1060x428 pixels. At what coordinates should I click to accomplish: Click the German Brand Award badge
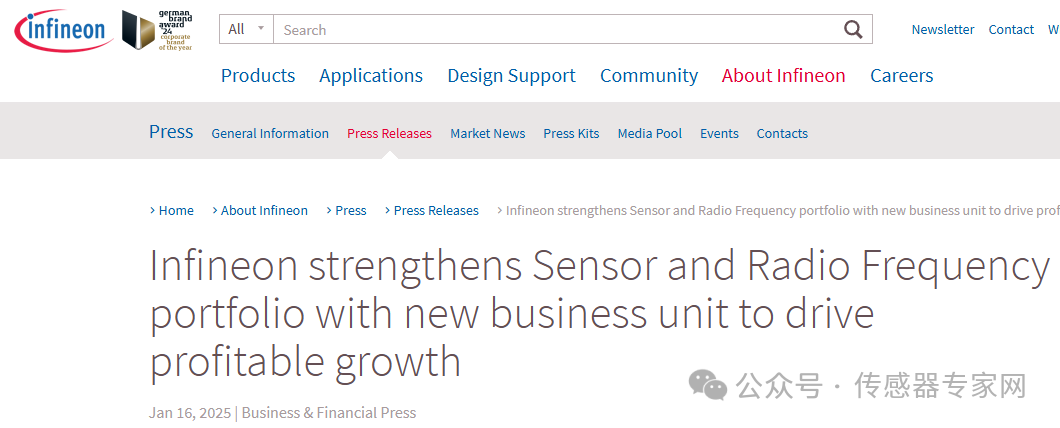coord(157,30)
